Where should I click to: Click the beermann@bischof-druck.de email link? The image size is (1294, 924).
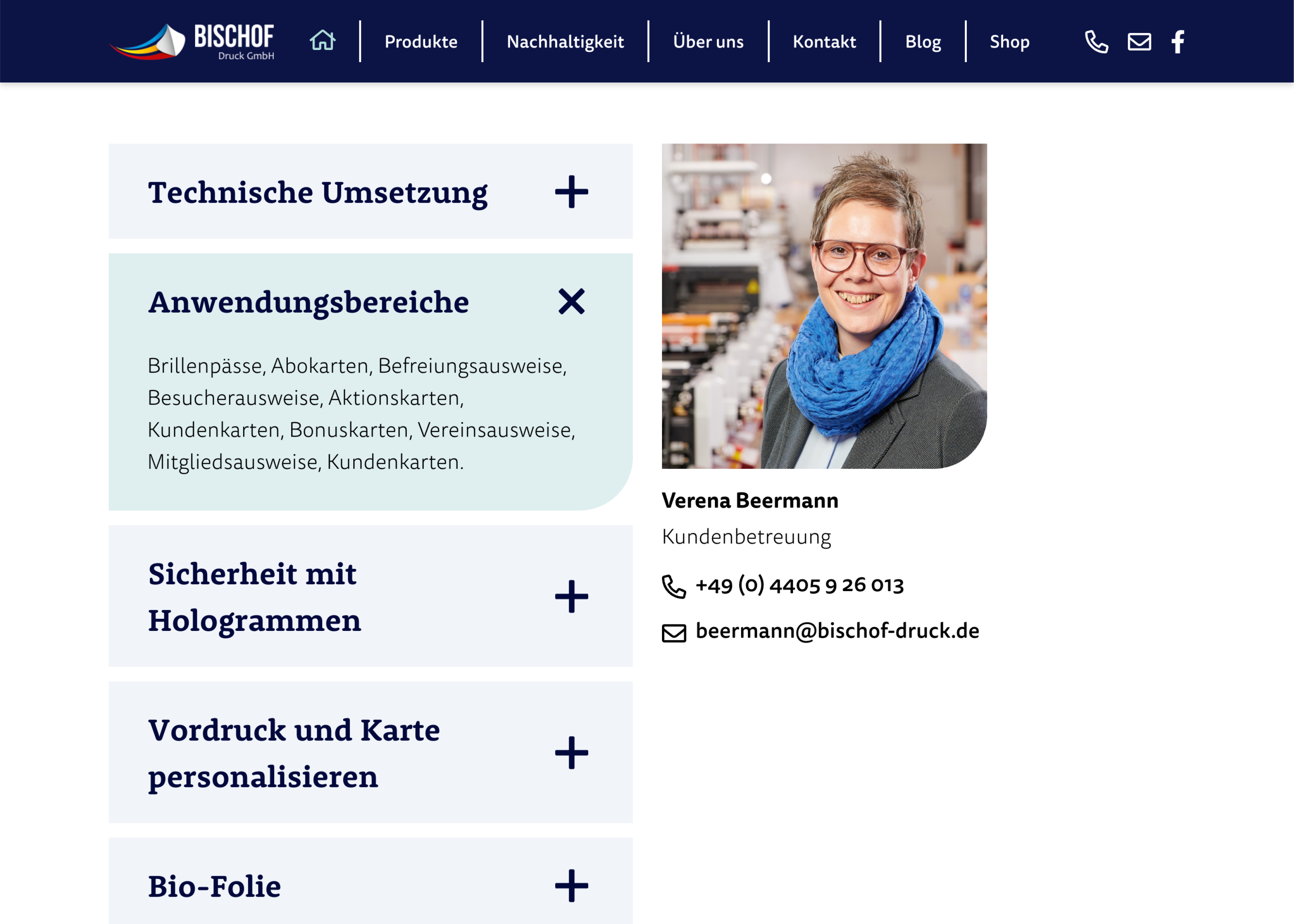(837, 631)
